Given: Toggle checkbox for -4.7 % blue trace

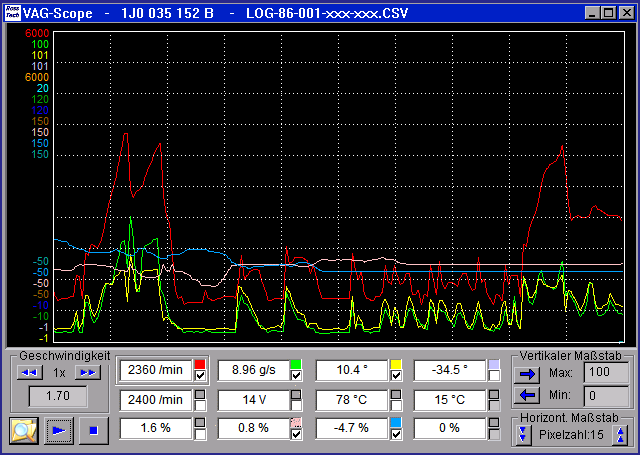Looking at the screenshot, I should pos(396,434).
